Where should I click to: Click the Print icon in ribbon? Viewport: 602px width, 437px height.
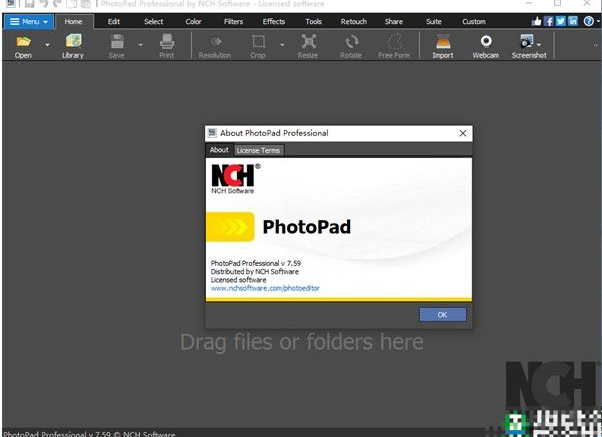167,46
